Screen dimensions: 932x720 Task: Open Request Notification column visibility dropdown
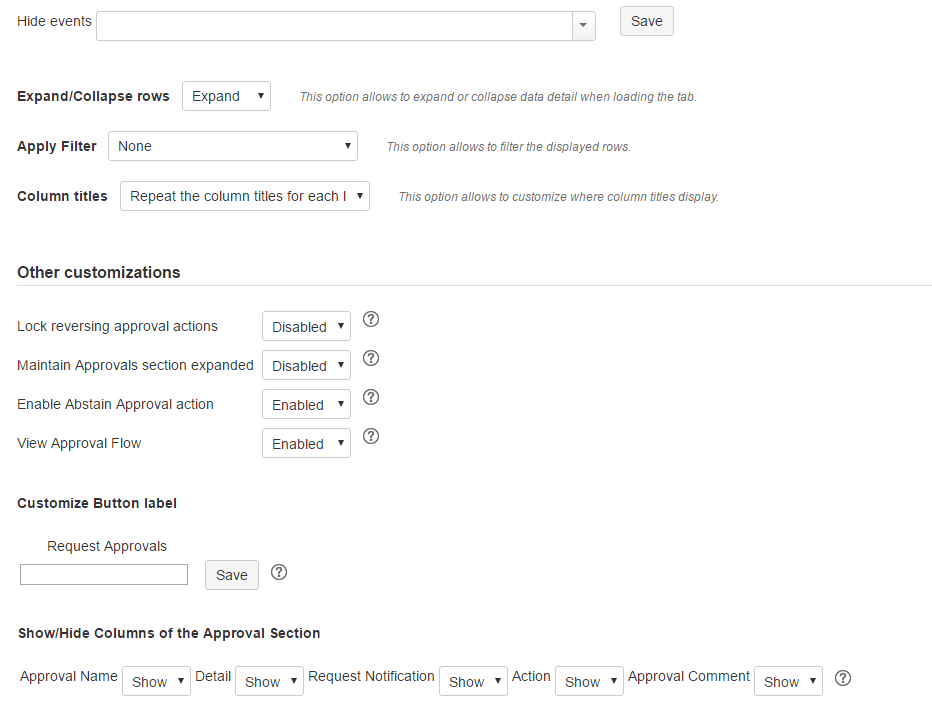(473, 681)
